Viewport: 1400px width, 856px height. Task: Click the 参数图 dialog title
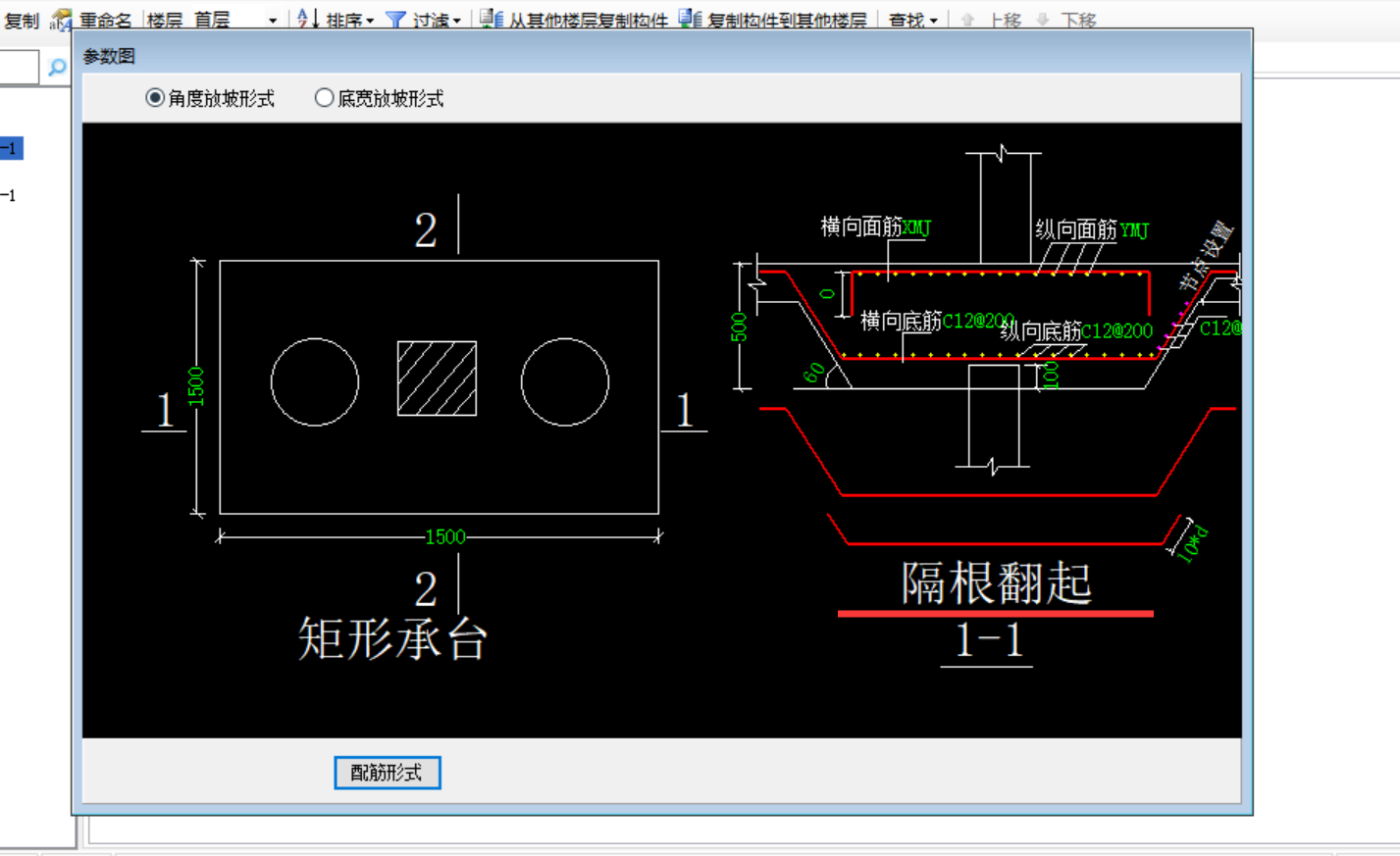pos(109,56)
